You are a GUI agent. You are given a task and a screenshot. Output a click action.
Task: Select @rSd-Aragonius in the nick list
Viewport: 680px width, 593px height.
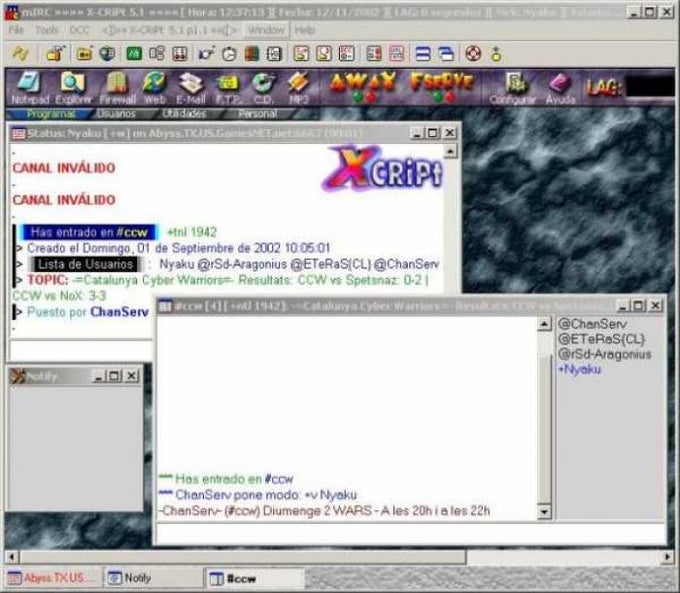(x=605, y=354)
